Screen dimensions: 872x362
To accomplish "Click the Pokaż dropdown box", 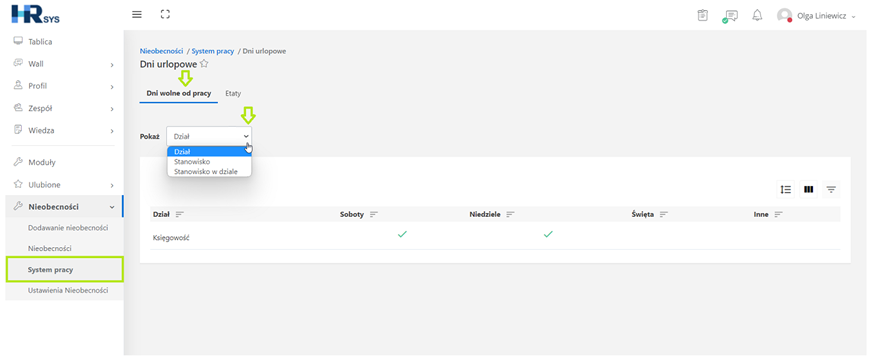I will coord(209,136).
